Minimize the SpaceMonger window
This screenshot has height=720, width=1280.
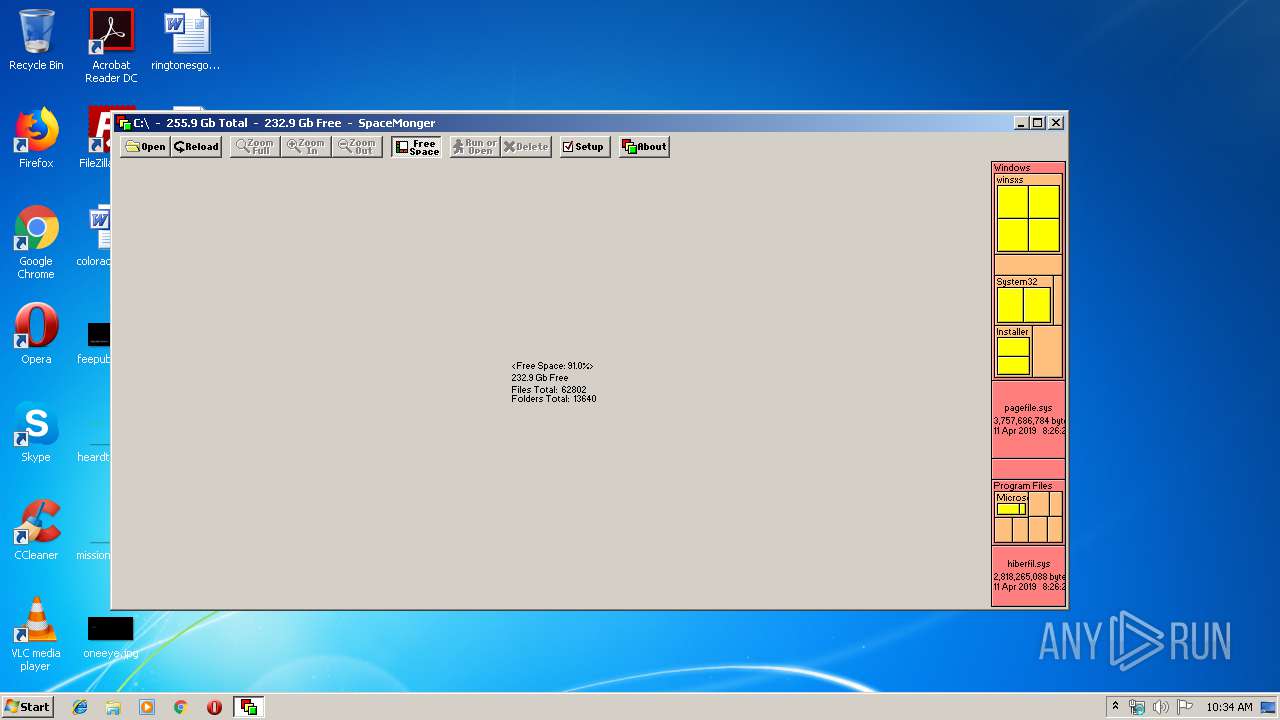[x=1021, y=123]
